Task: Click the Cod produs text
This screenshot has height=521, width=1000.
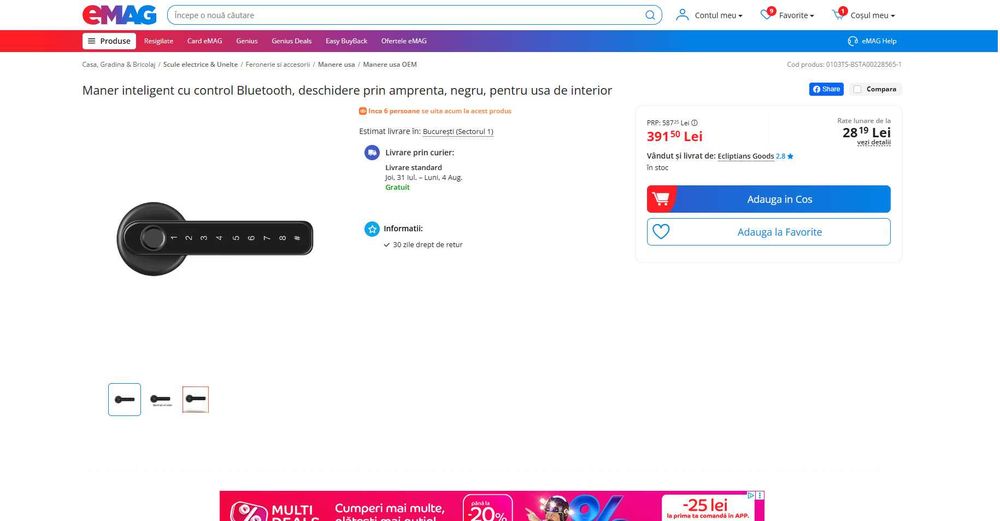Action: click(844, 64)
